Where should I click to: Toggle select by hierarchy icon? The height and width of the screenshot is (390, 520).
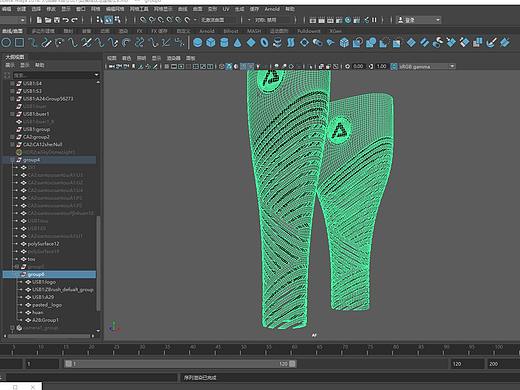[x=99, y=20]
